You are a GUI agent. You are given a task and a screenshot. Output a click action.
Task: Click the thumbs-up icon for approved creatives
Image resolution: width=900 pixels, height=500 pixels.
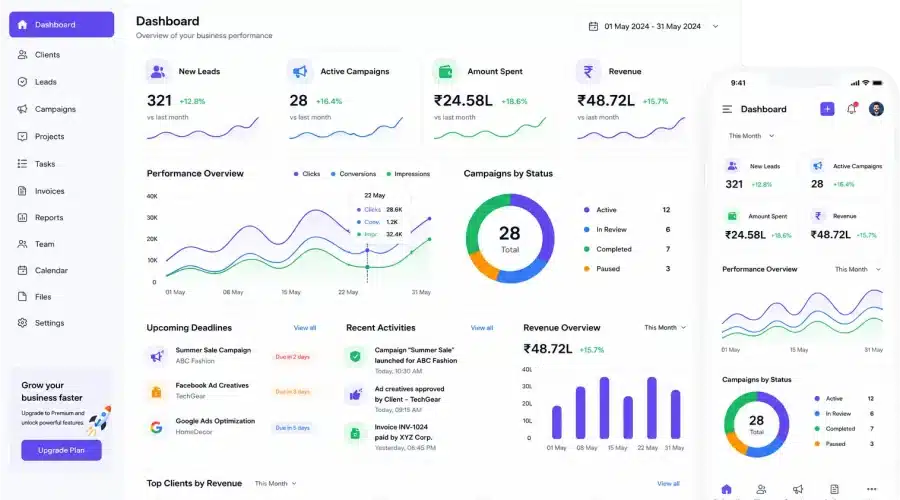355,394
